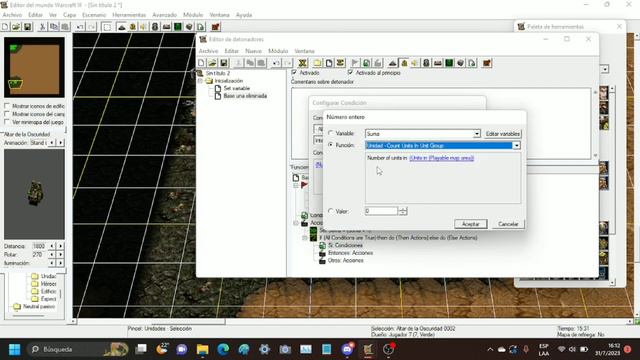Toggle Mostrar iconos de edificio checkbox
Screen dimensions: 640x360
(7, 106)
